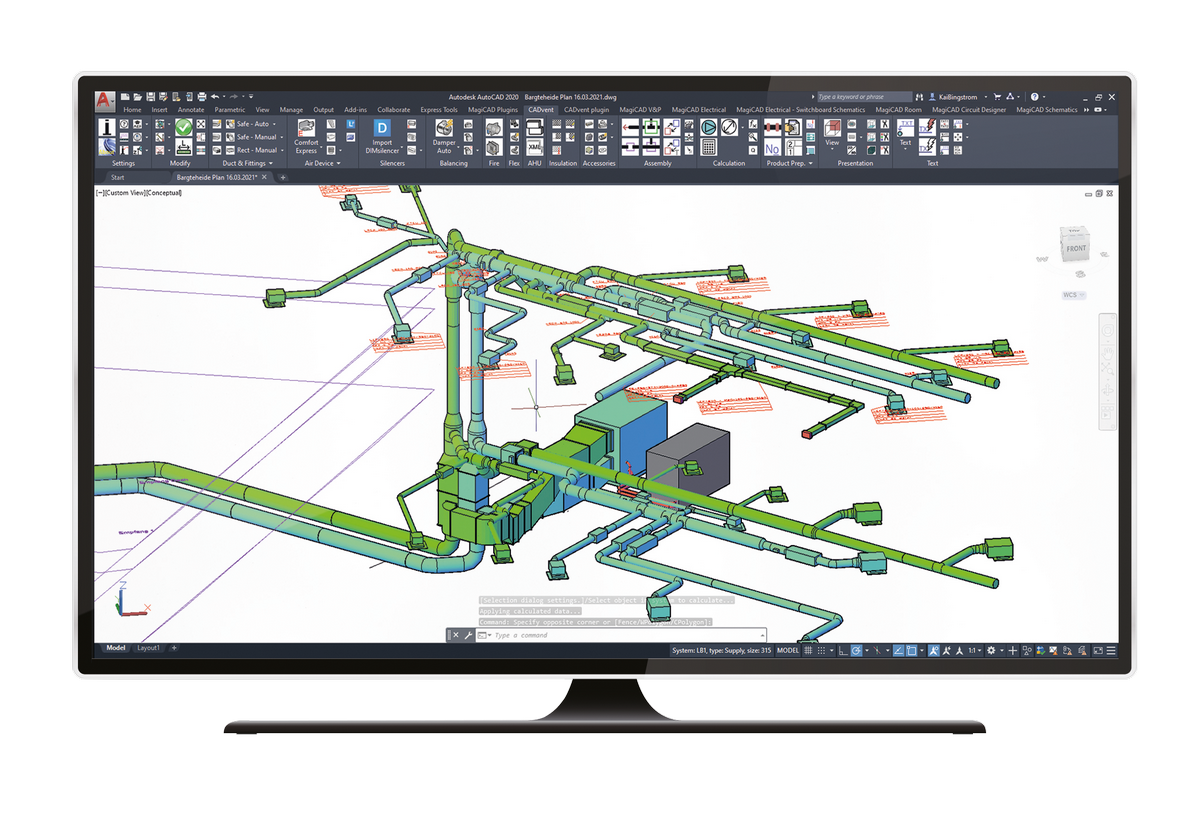Open the Annotate ribbon tab

pos(190,110)
